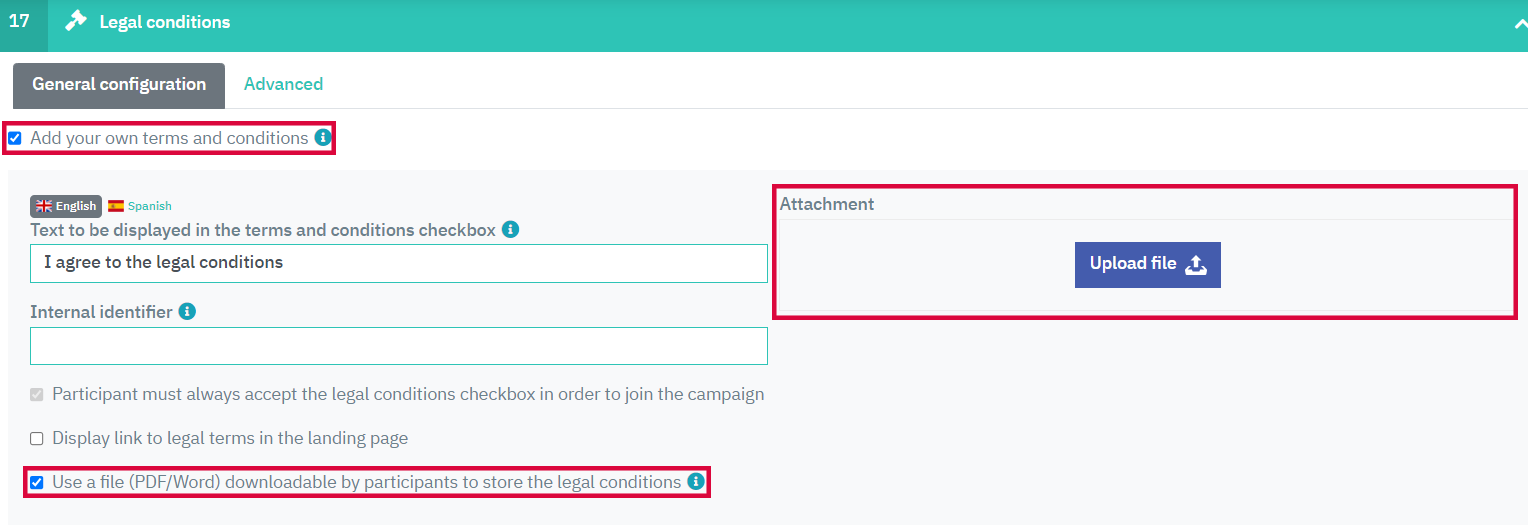Uncheck Add your own terms and conditions
1528x525 pixels.
tap(15, 138)
